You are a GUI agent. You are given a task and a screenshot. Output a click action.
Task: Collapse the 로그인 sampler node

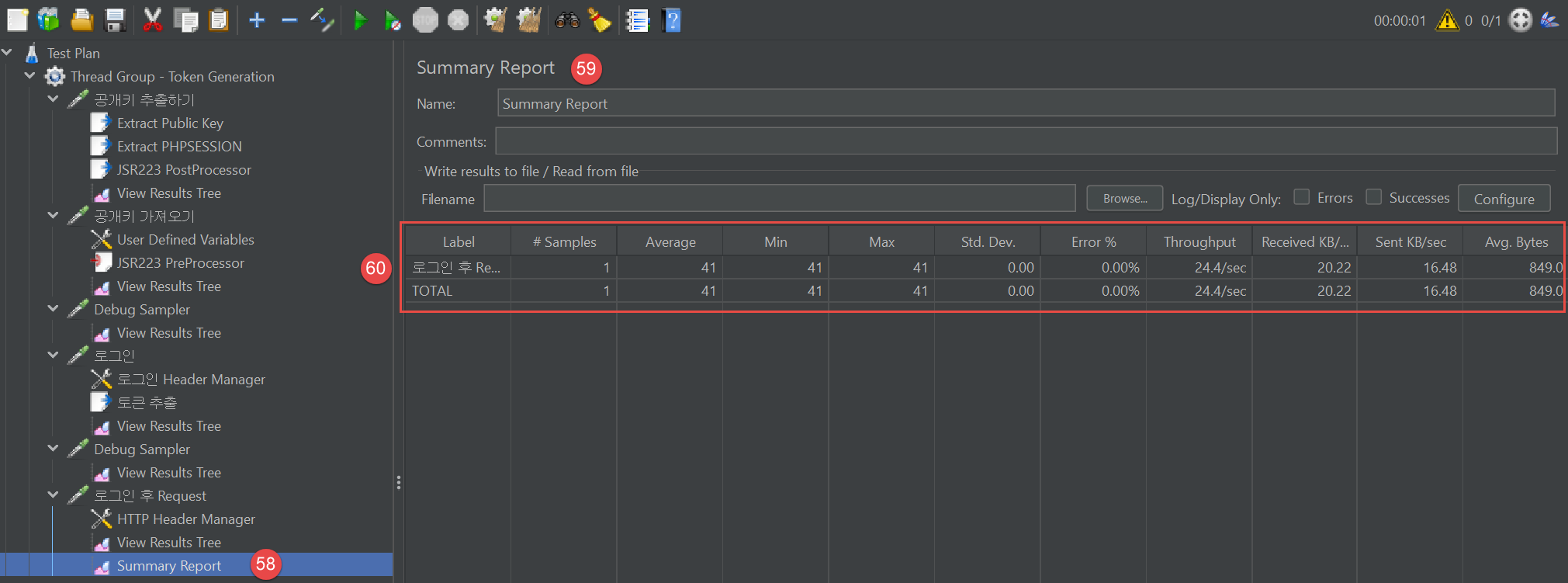pos(54,356)
